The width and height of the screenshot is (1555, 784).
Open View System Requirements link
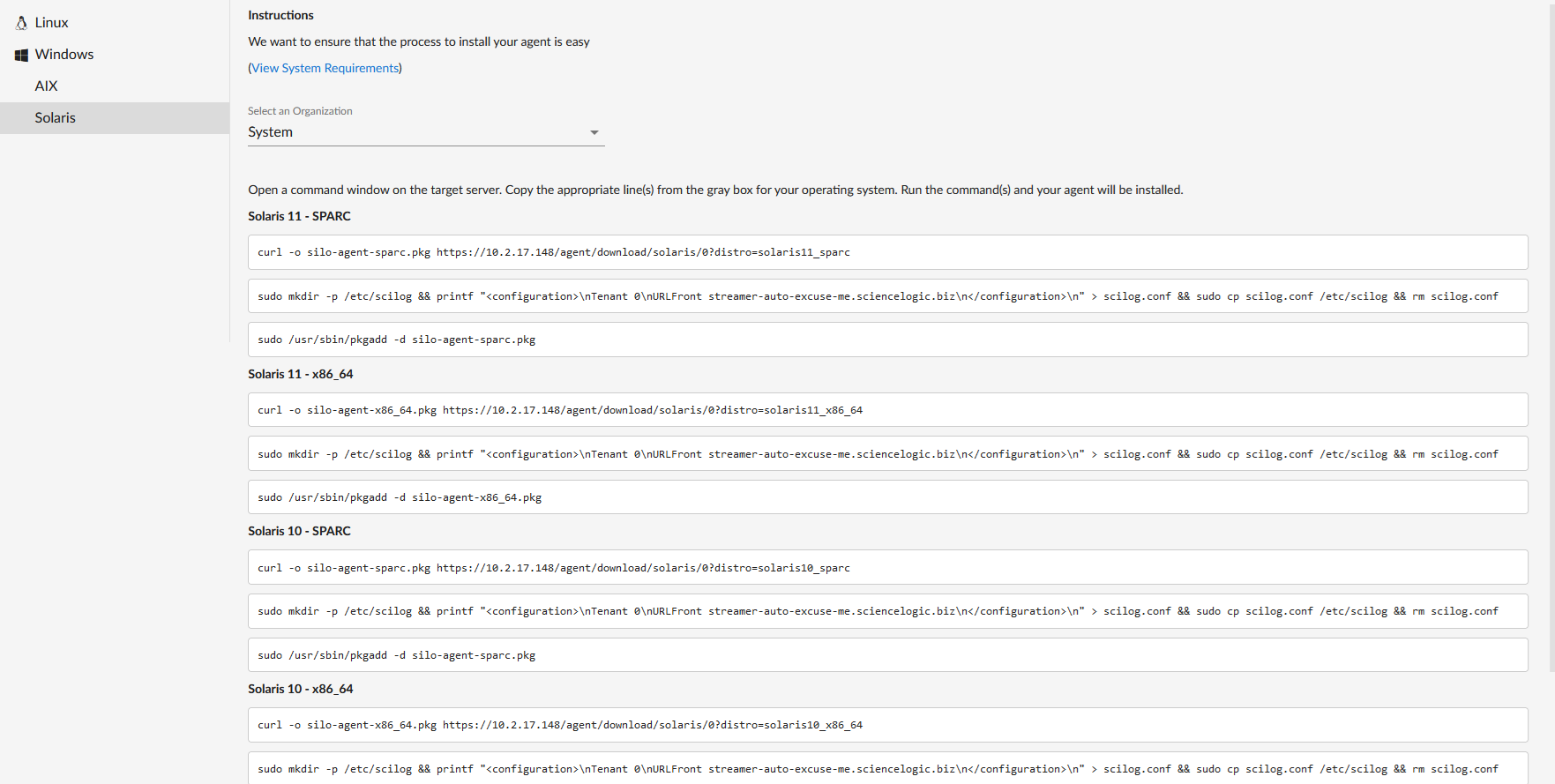[x=325, y=68]
